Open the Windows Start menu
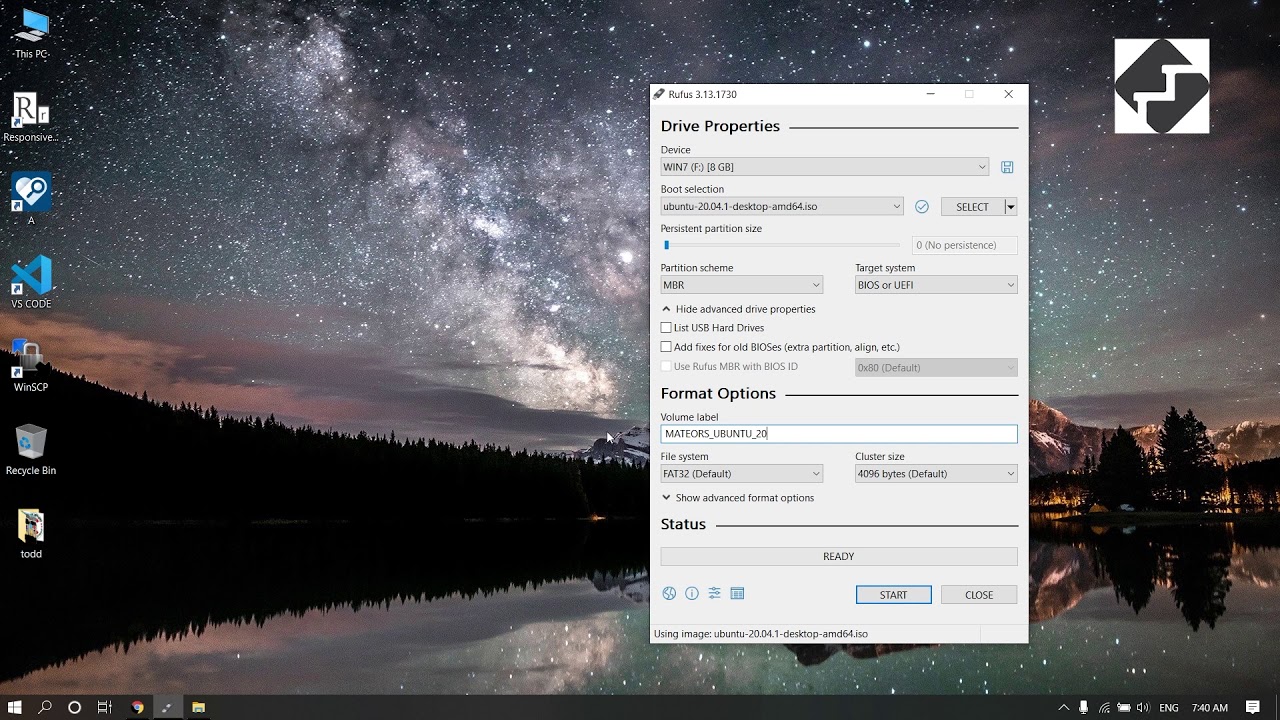1280x720 pixels. point(15,707)
